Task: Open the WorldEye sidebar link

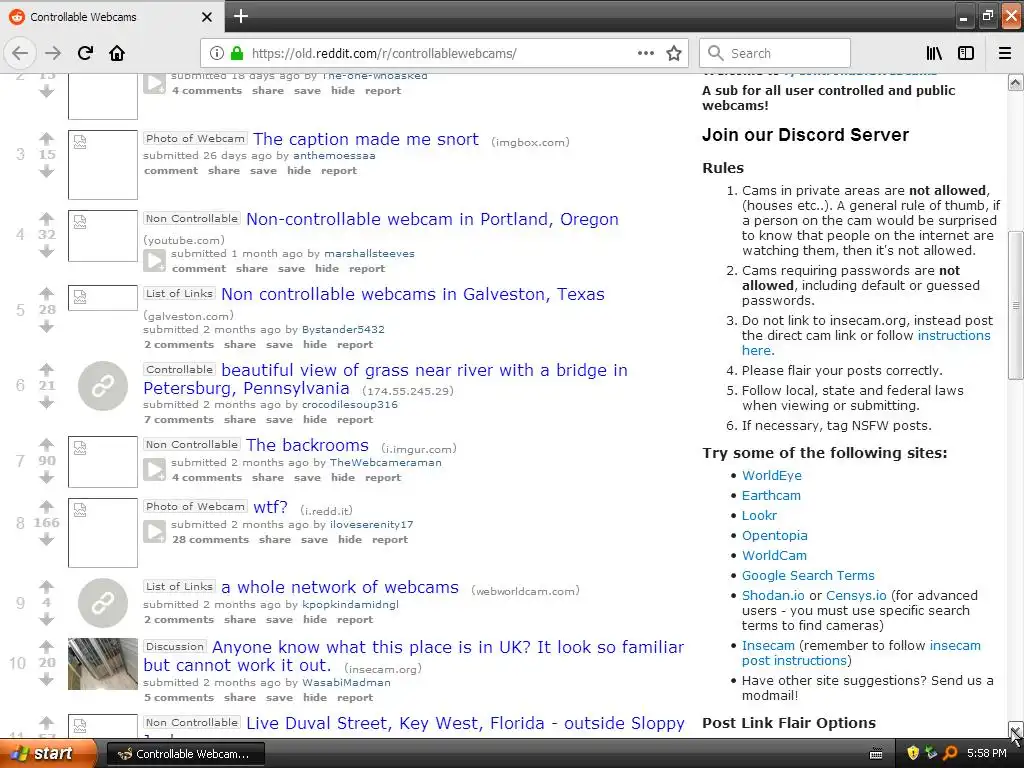Action: click(x=771, y=475)
